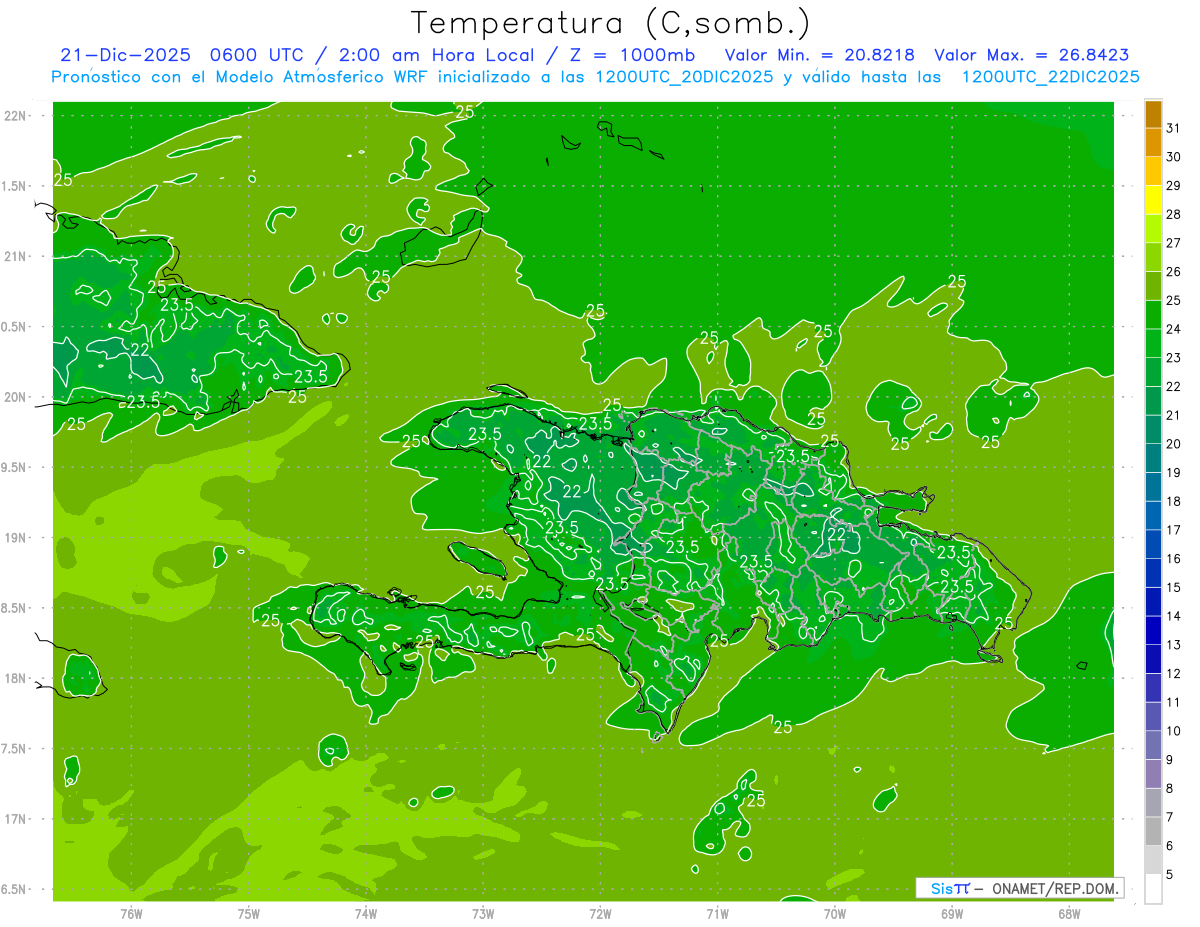Click the '9' color scale label
Screen dimensions: 1200x927
[x=1170, y=760]
